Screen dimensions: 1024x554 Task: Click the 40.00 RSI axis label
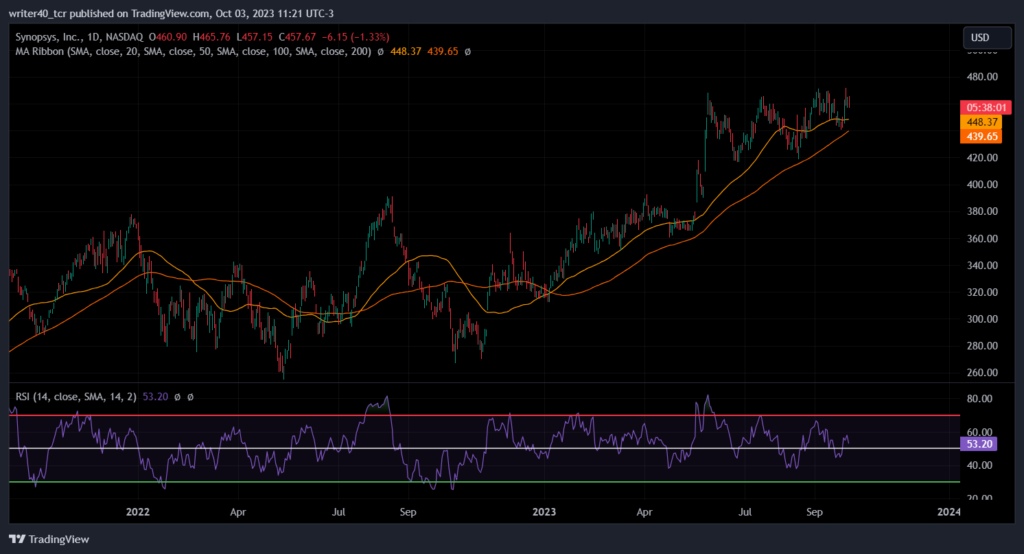(980, 465)
